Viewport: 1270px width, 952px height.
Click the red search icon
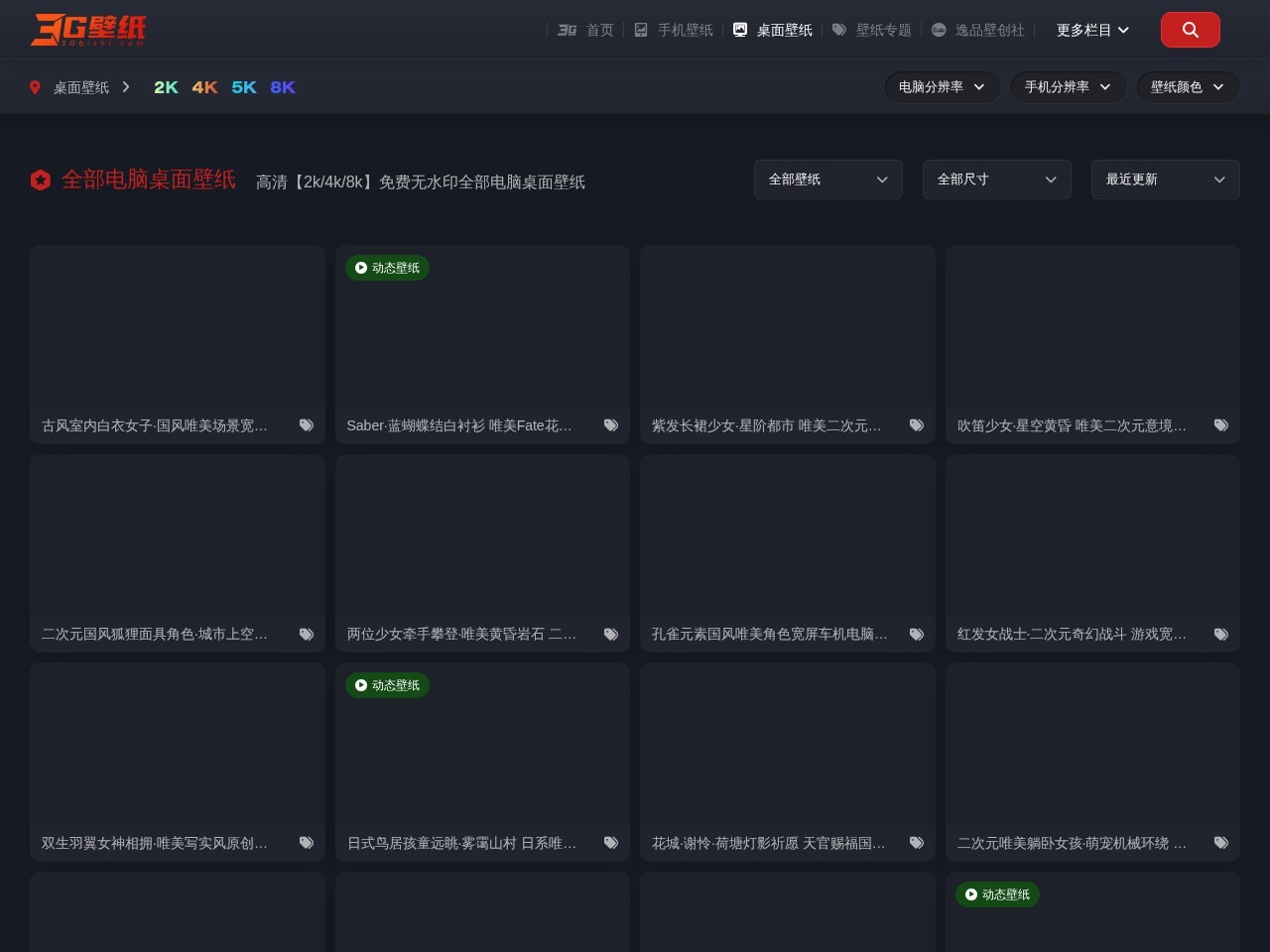click(x=1190, y=30)
